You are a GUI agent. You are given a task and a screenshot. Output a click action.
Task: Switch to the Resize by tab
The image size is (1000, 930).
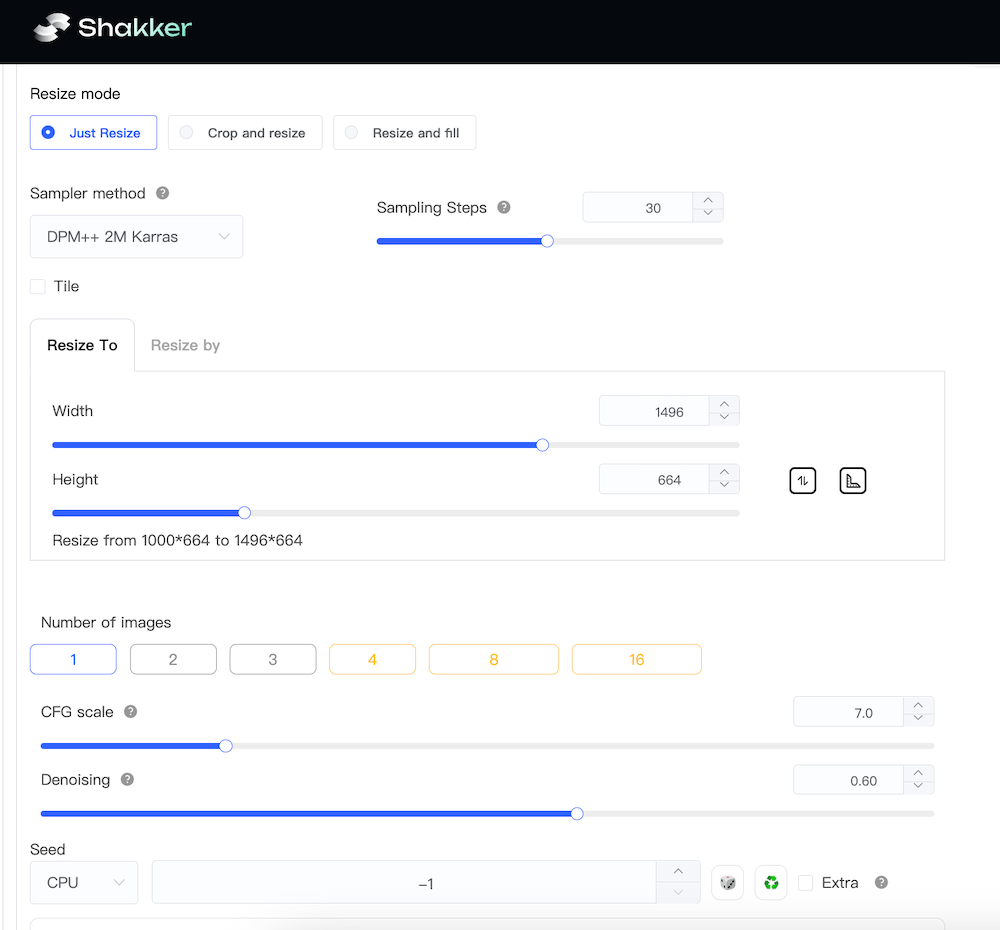click(x=185, y=345)
